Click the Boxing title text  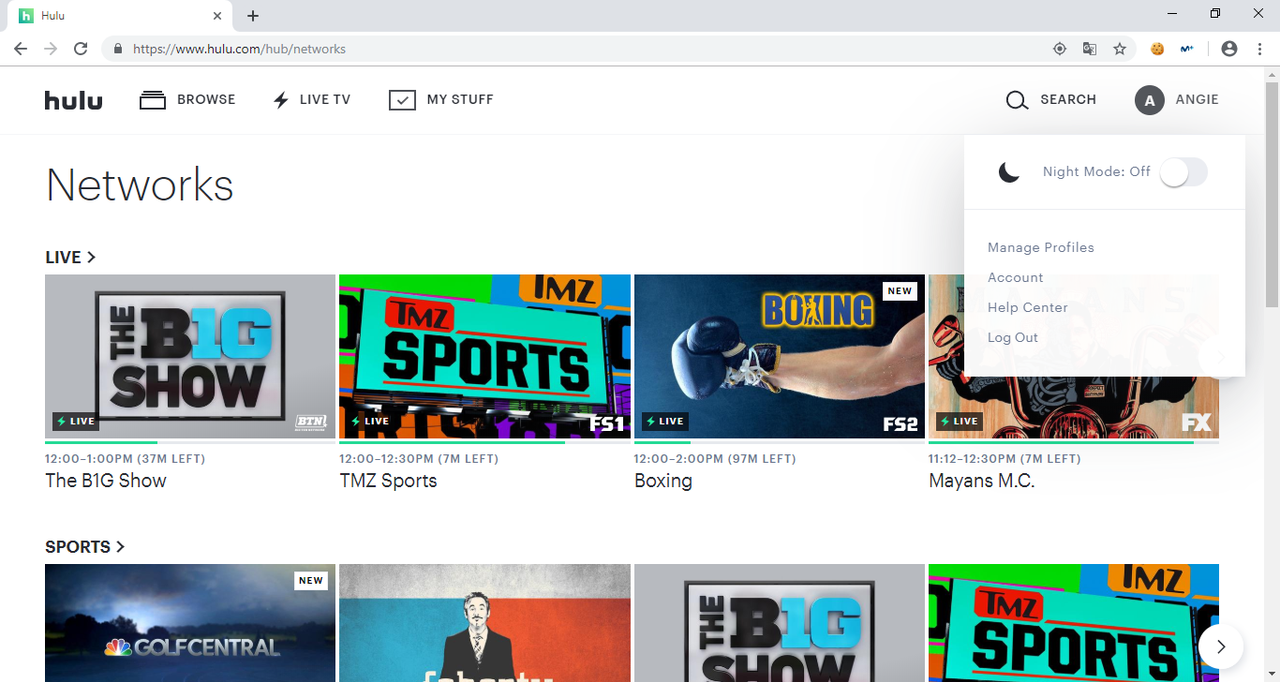(663, 481)
